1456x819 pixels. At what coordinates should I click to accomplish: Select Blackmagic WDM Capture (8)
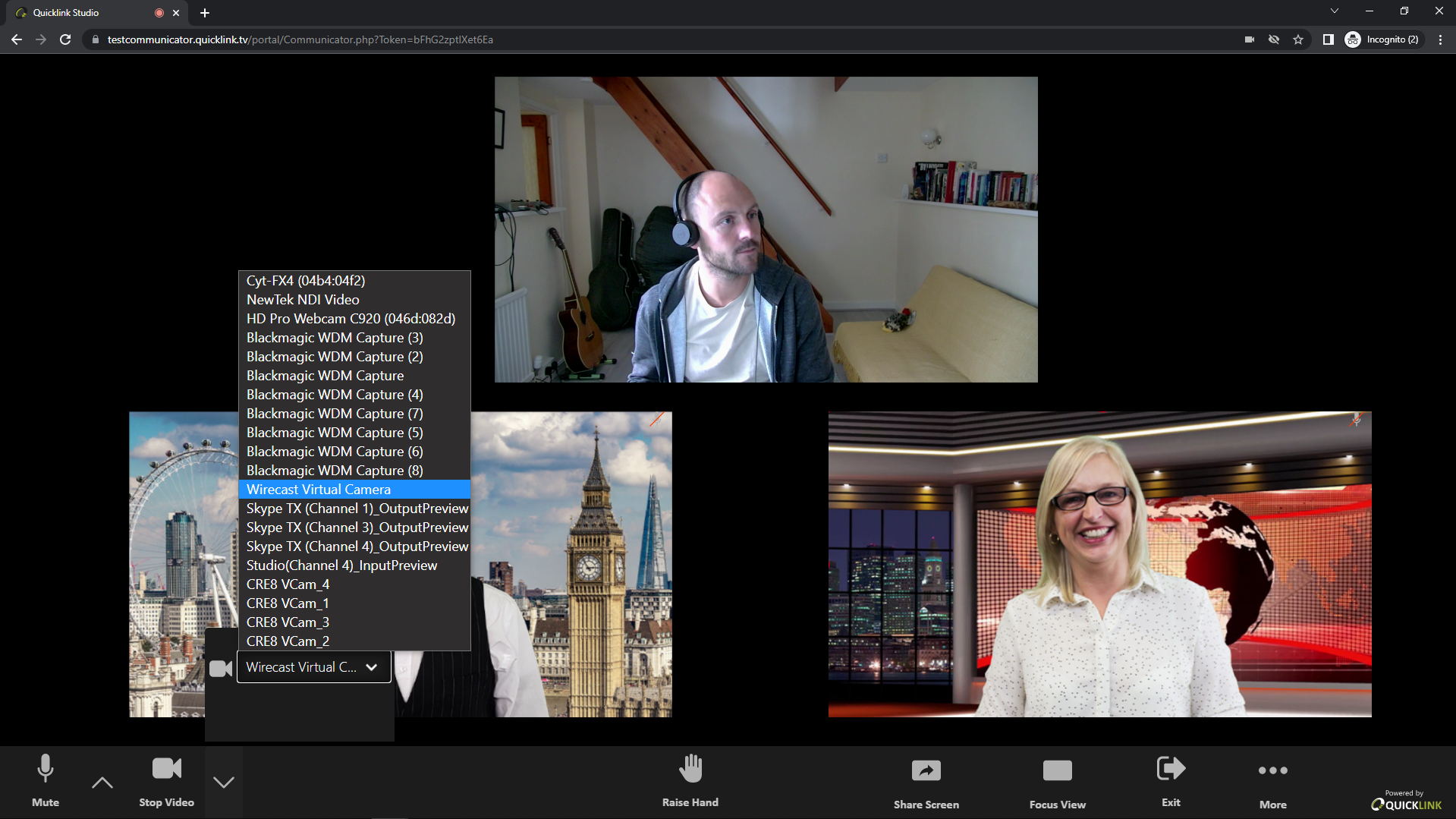click(355, 471)
